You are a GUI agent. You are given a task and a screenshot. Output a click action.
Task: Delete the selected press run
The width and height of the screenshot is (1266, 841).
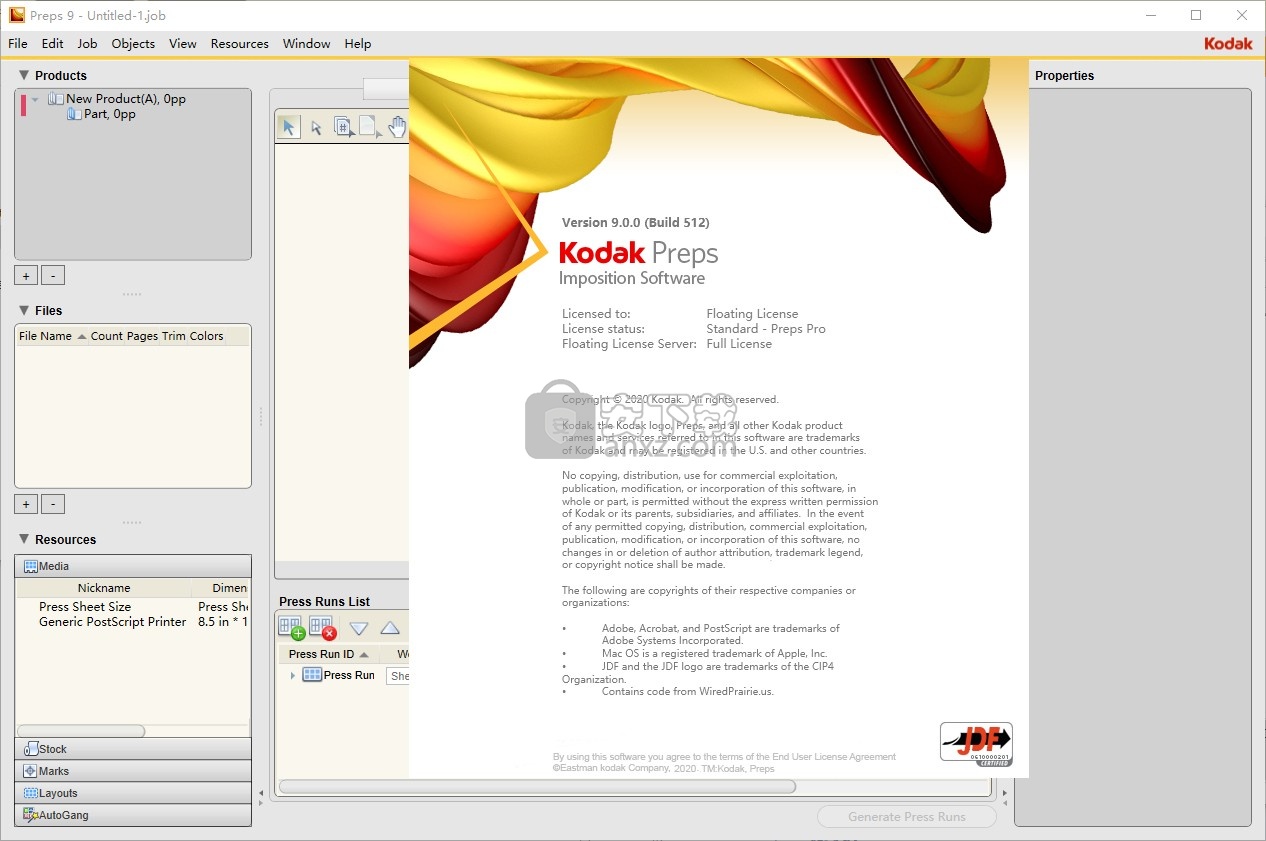coord(322,628)
